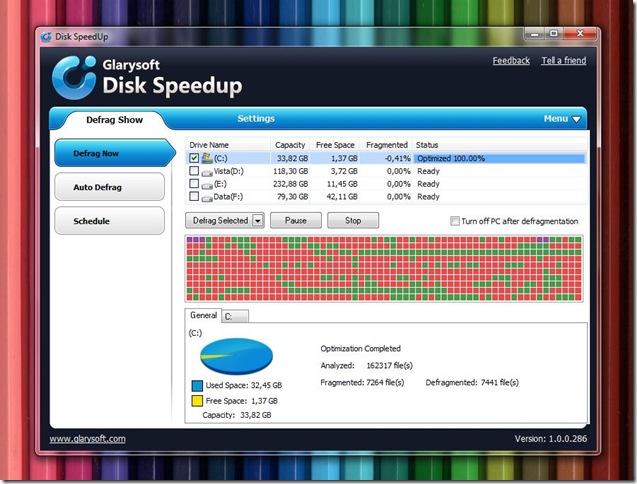Image resolution: width=637 pixels, height=484 pixels.
Task: Click the Drive Name column header
Action: (228, 145)
